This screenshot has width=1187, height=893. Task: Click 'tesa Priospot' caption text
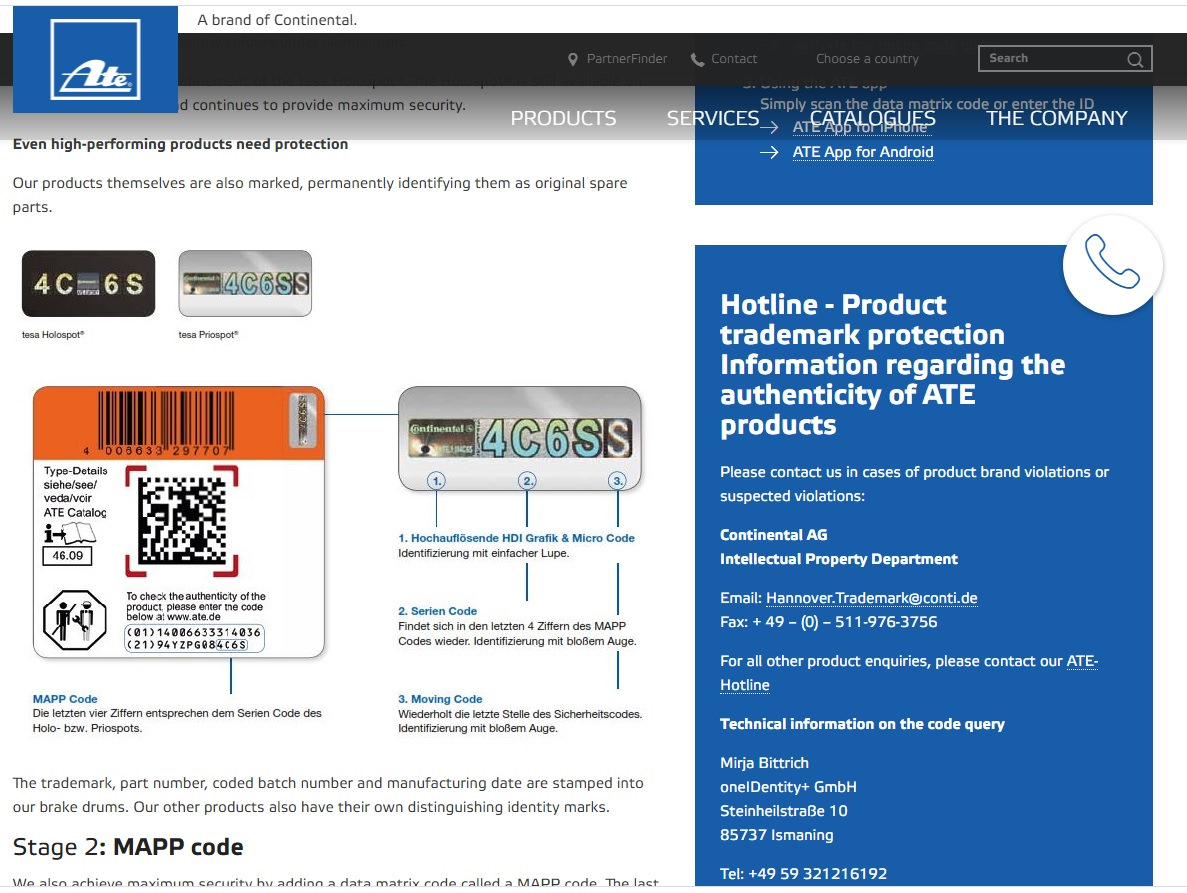(x=208, y=334)
